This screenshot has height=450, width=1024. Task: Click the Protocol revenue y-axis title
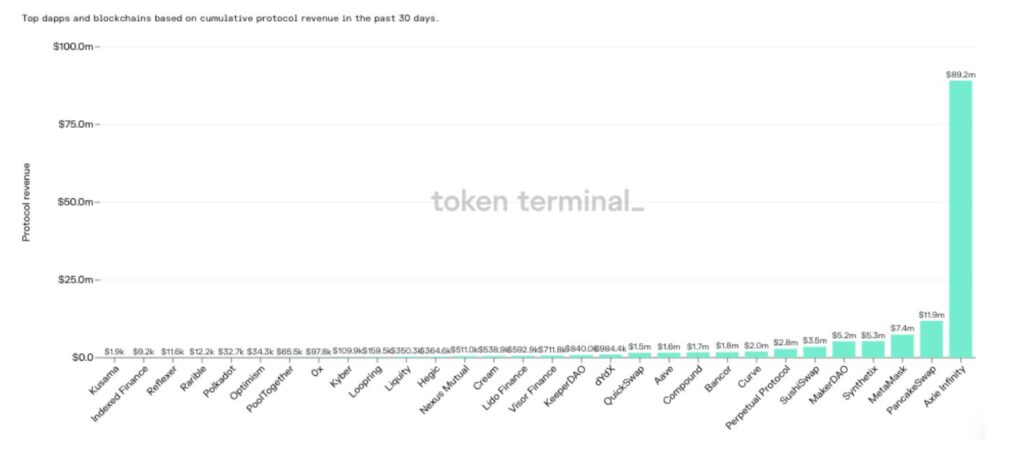[27, 202]
